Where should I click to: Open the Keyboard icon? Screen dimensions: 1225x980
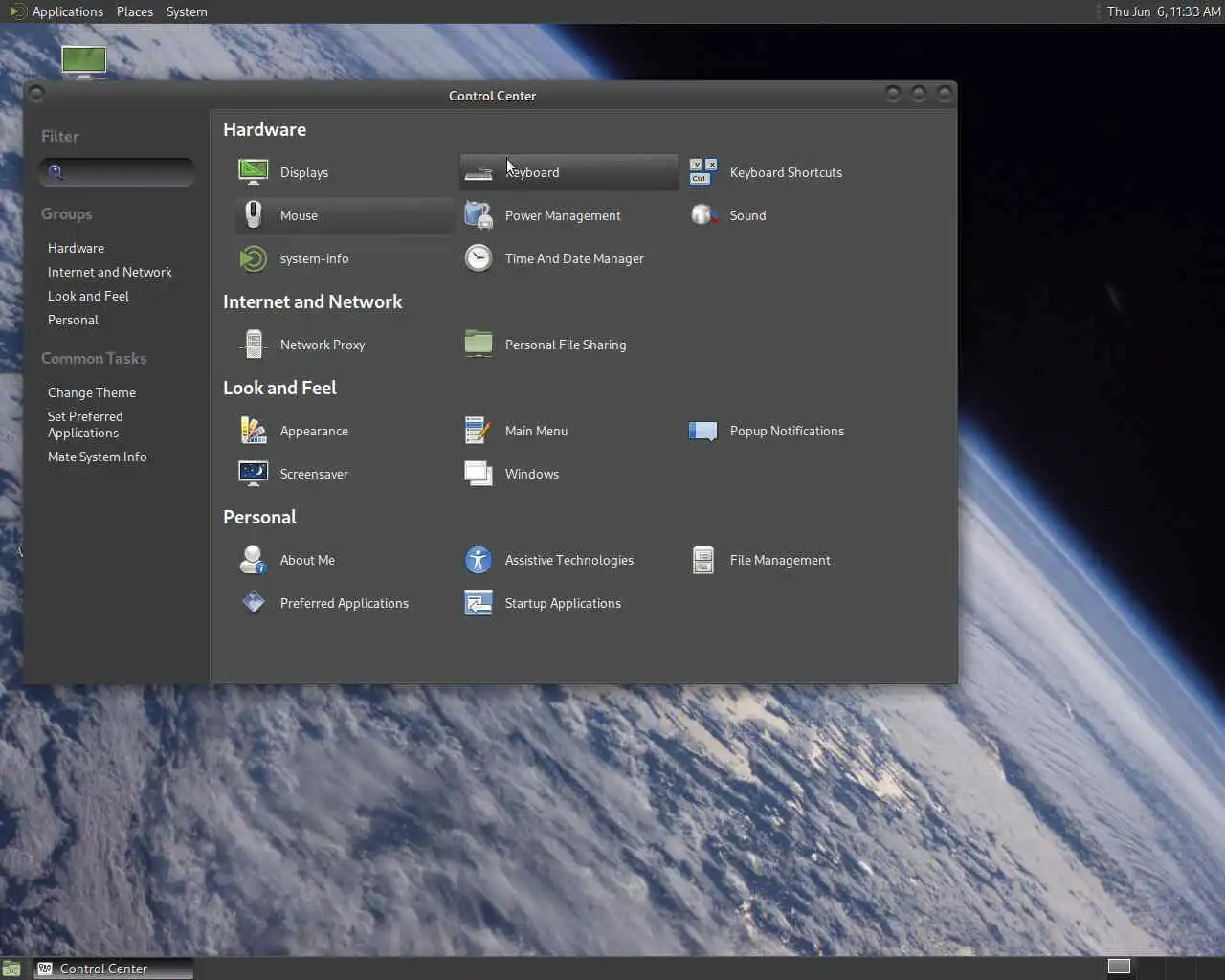(x=479, y=172)
